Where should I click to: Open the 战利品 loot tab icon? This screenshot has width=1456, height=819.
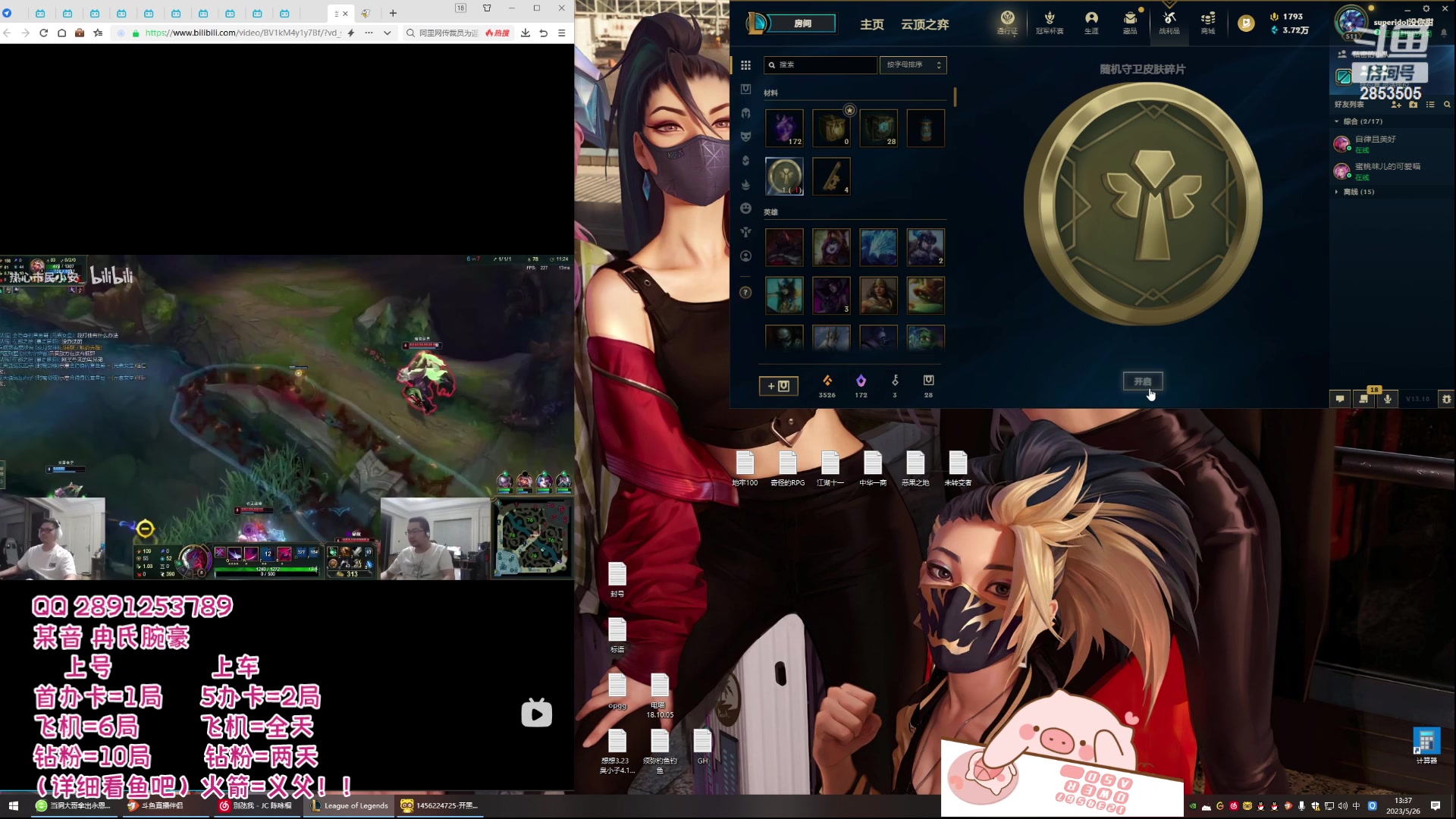tap(1169, 22)
